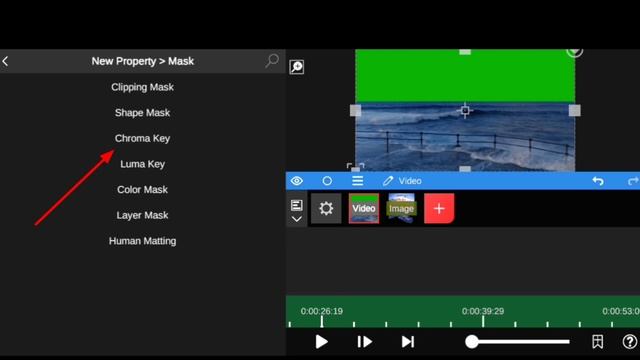Select Color Mask option

pyautogui.click(x=142, y=190)
